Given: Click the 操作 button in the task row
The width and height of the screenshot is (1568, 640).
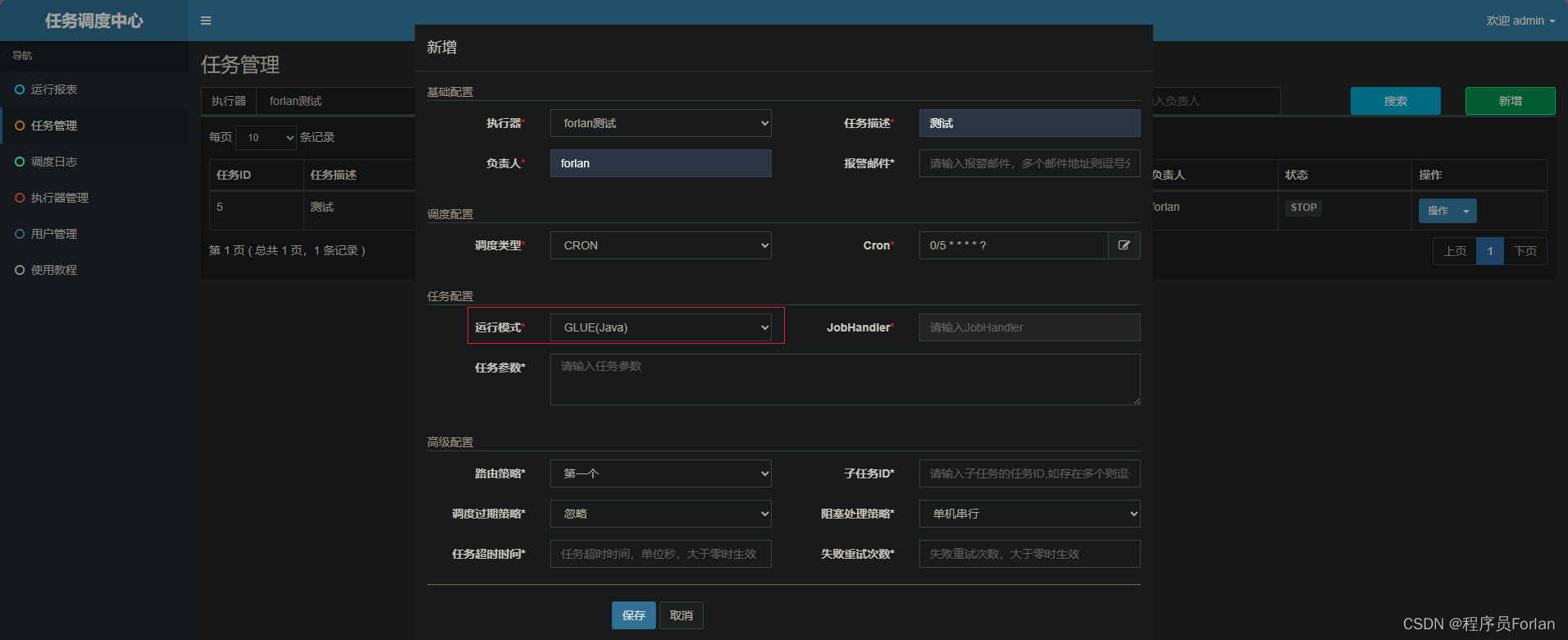Looking at the screenshot, I should pyautogui.click(x=1438, y=211).
